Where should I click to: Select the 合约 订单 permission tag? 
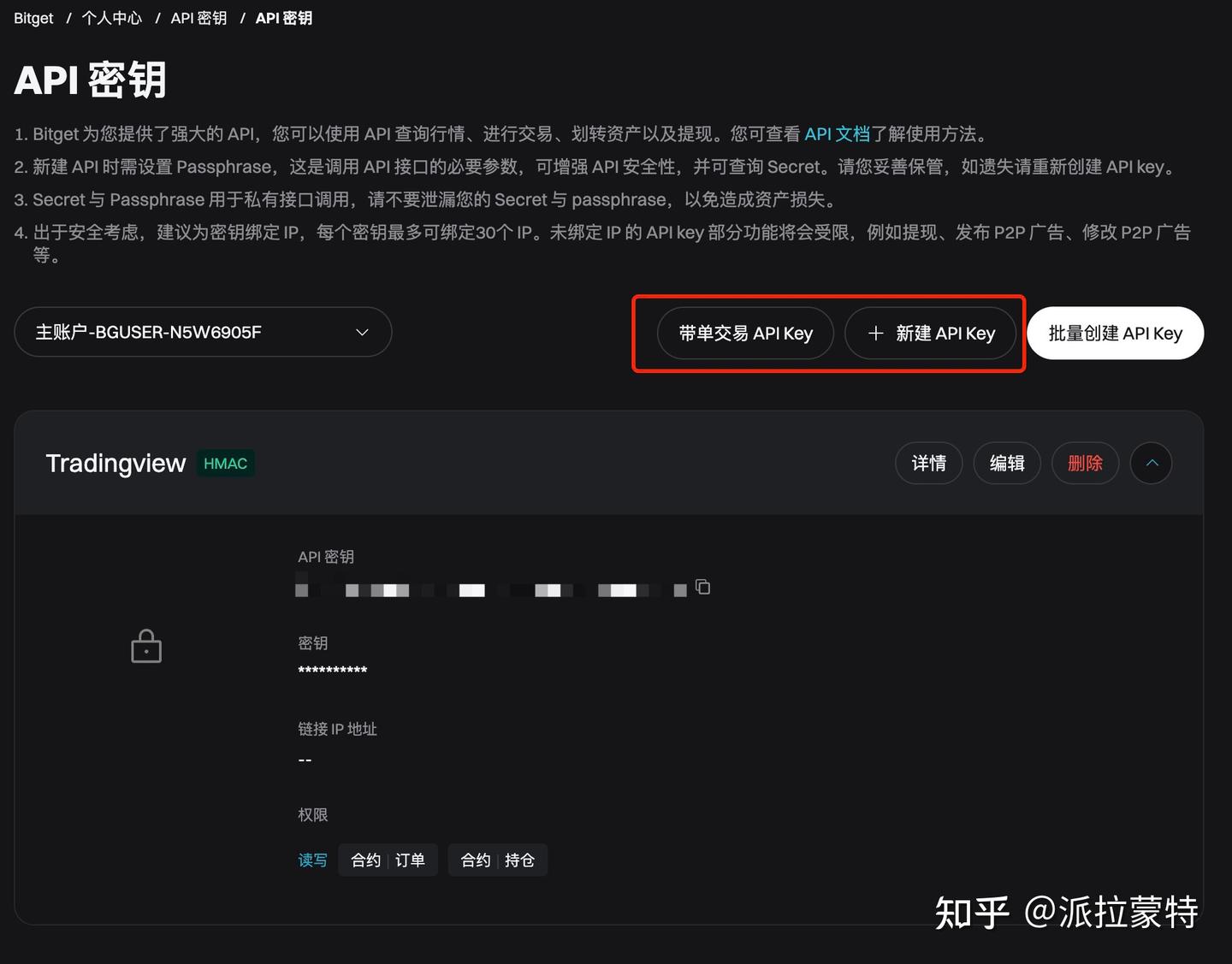tap(388, 860)
